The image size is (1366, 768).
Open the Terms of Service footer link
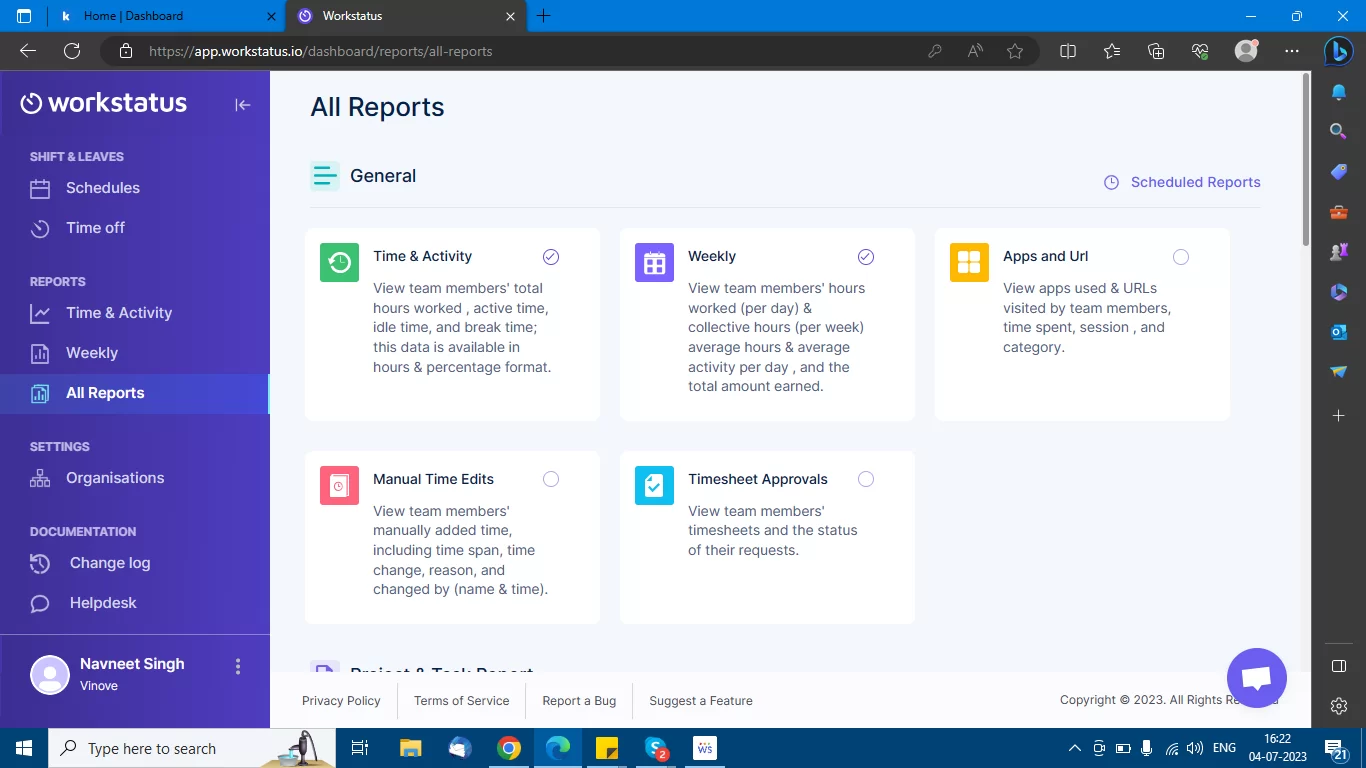[461, 701]
